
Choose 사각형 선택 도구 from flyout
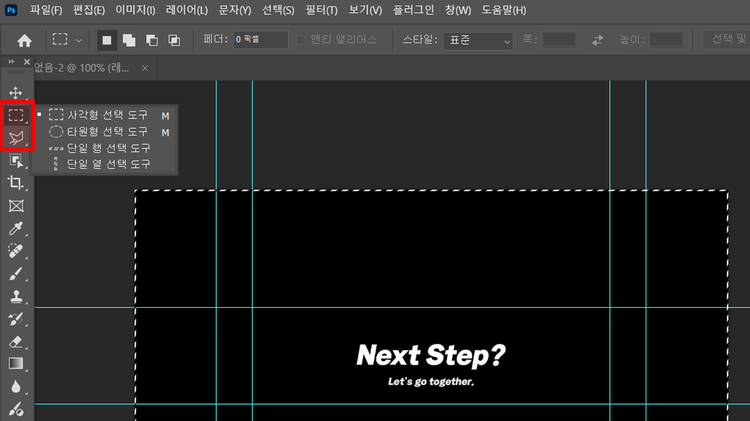[x=105, y=115]
